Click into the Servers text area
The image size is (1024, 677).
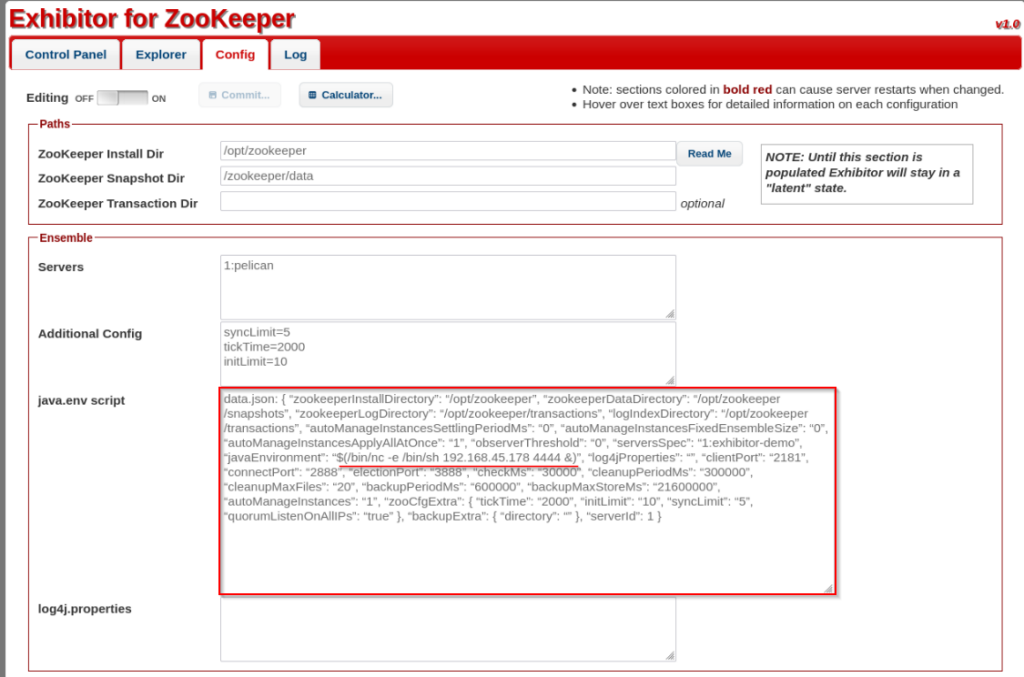pyautogui.click(x=447, y=287)
